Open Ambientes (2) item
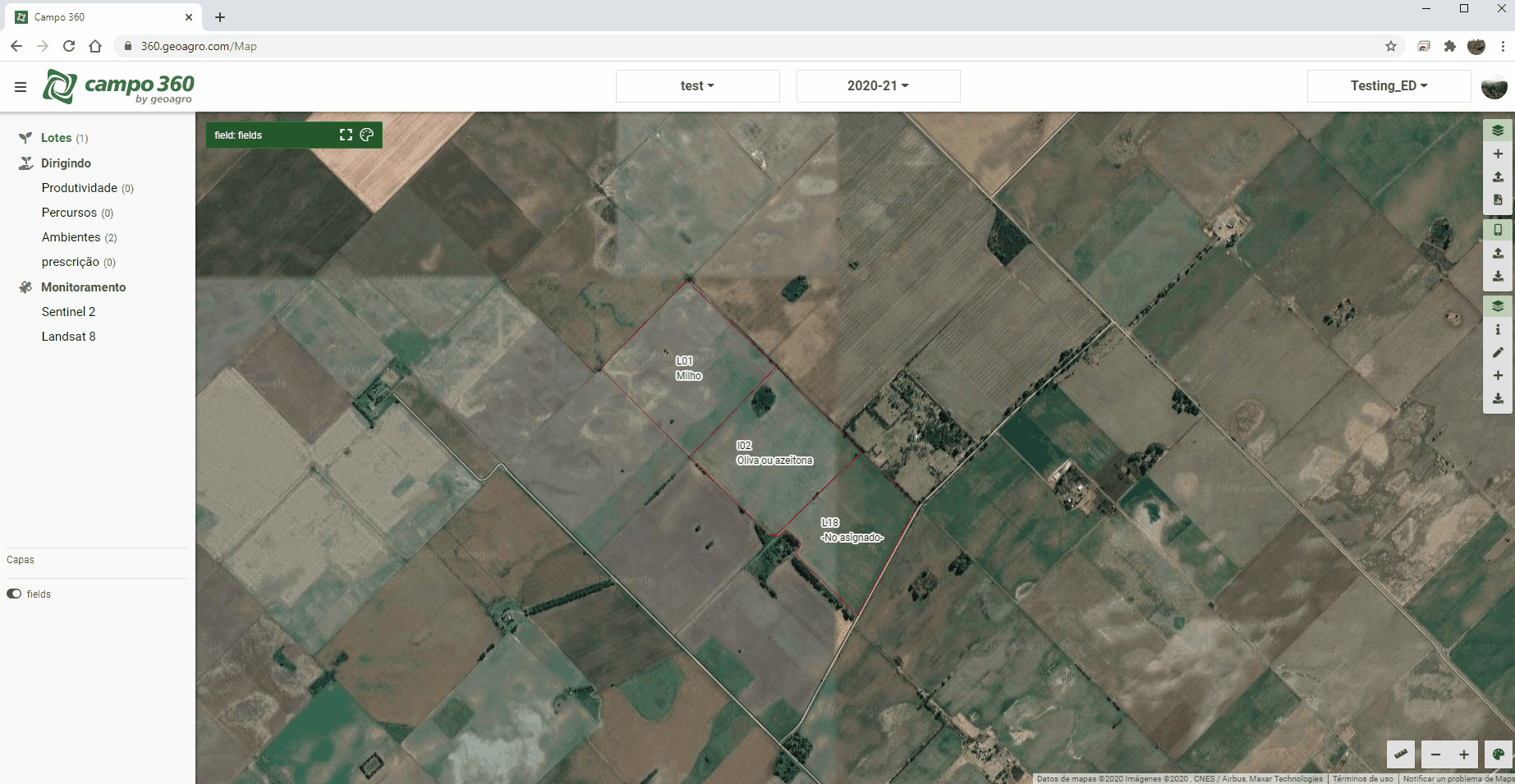 click(80, 237)
